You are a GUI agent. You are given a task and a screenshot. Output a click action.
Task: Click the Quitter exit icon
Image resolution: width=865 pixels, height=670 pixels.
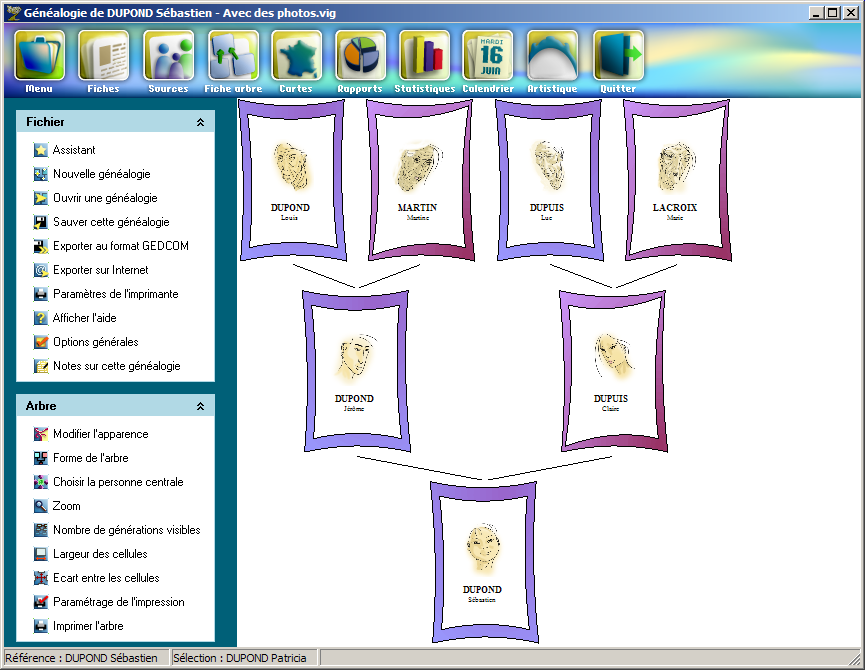[x=618, y=55]
